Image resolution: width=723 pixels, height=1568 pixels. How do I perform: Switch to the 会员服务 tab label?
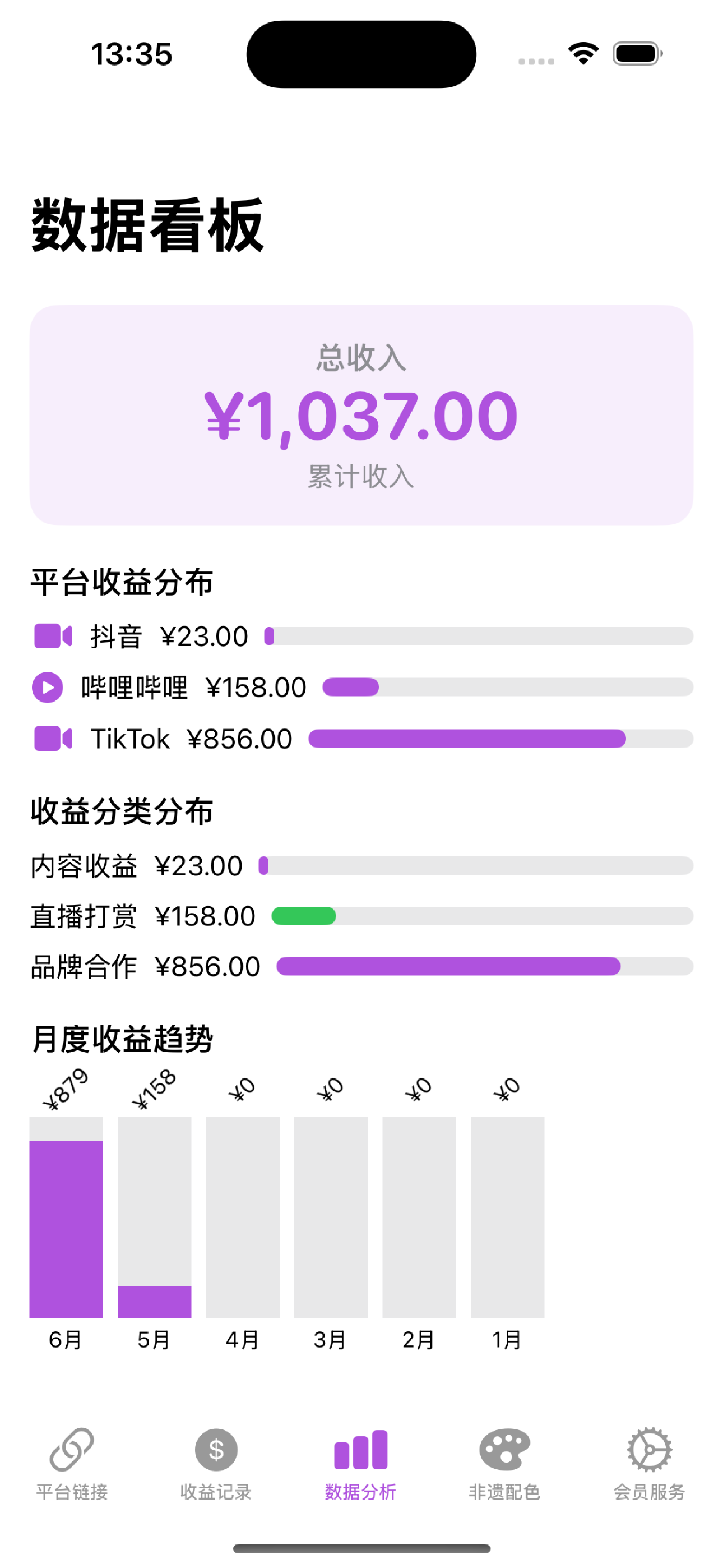pyautogui.click(x=650, y=1491)
